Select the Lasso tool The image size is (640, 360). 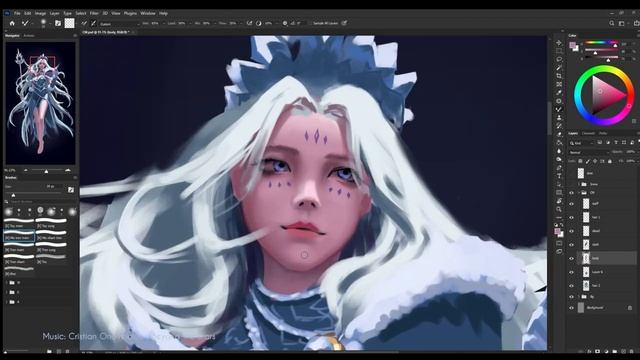(x=559, y=59)
